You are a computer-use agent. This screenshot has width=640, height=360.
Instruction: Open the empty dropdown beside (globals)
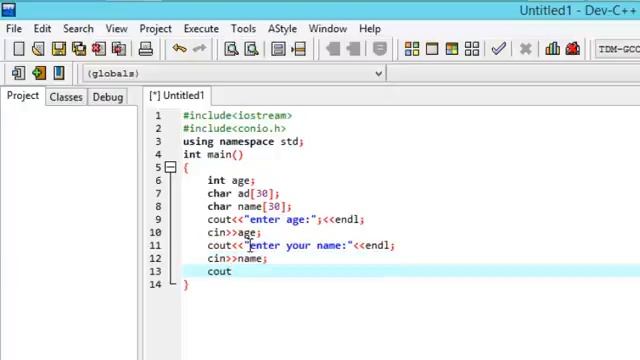(513, 73)
